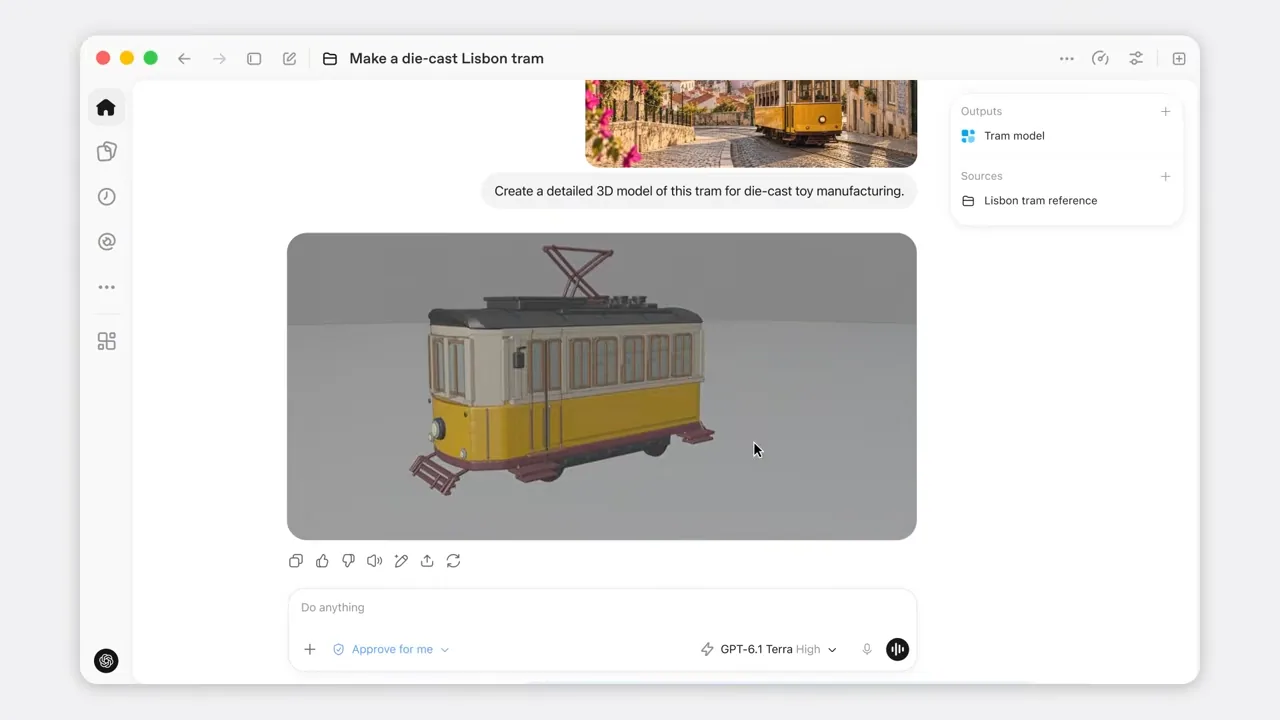Navigate forward with the right arrow
Viewport: 1280px width, 720px height.
[x=219, y=59]
